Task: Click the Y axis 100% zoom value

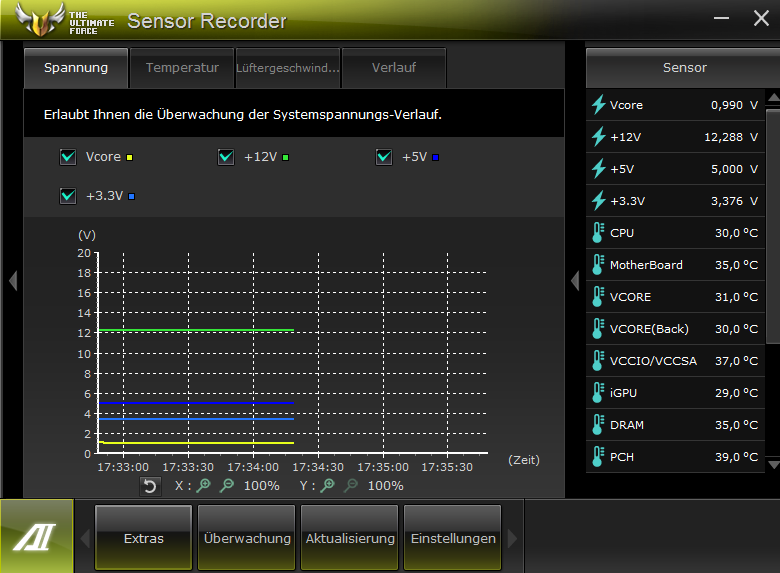Action: click(386, 486)
